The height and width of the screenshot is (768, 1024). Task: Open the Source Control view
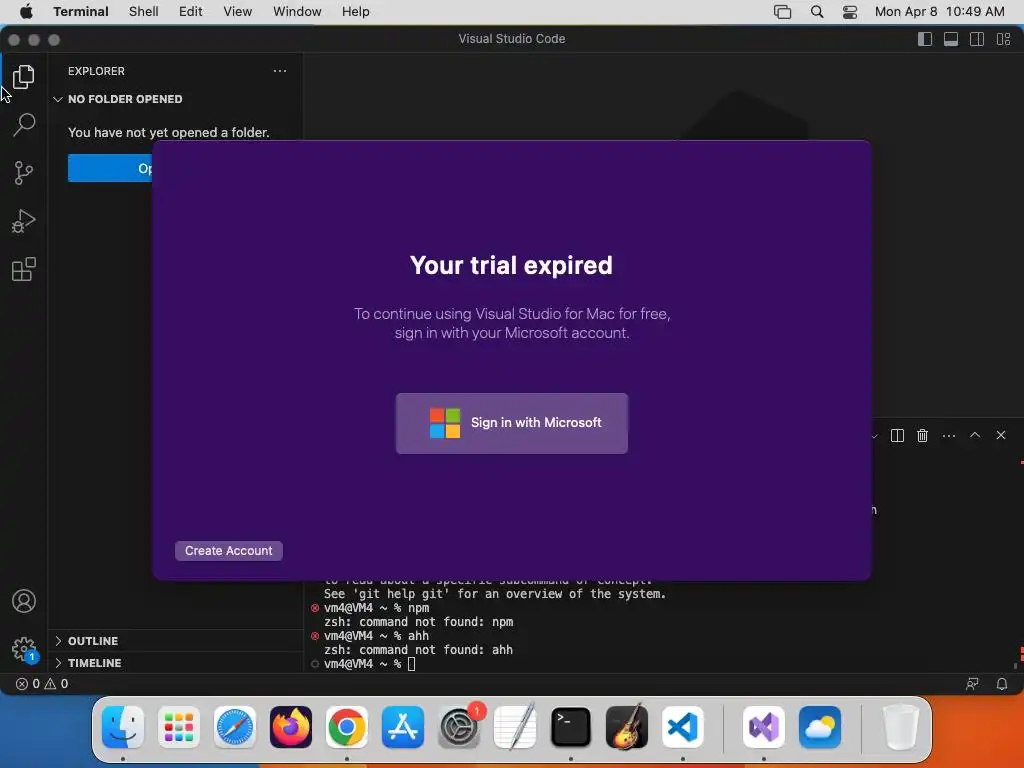coord(24,173)
